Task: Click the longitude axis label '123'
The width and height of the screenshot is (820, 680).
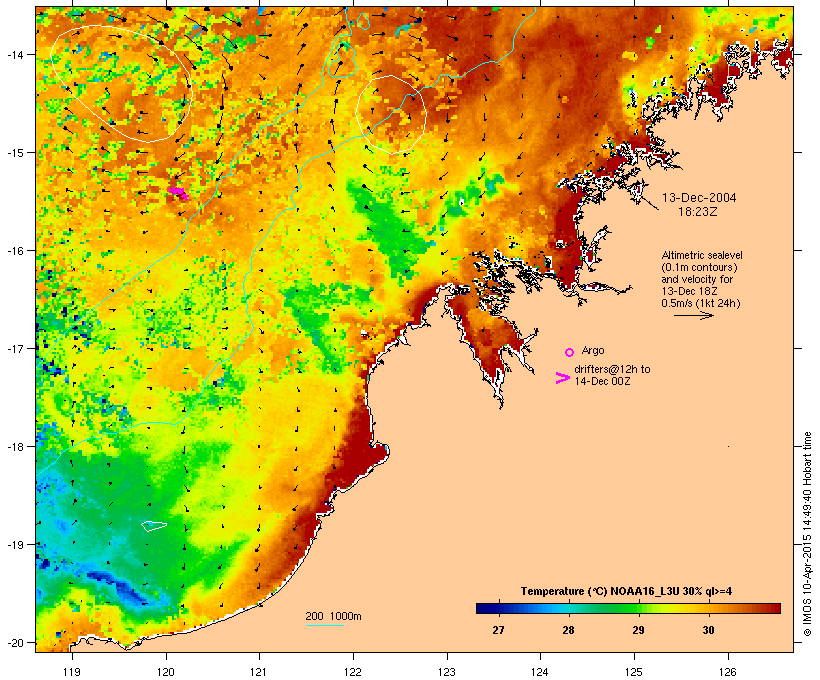Action: click(447, 672)
